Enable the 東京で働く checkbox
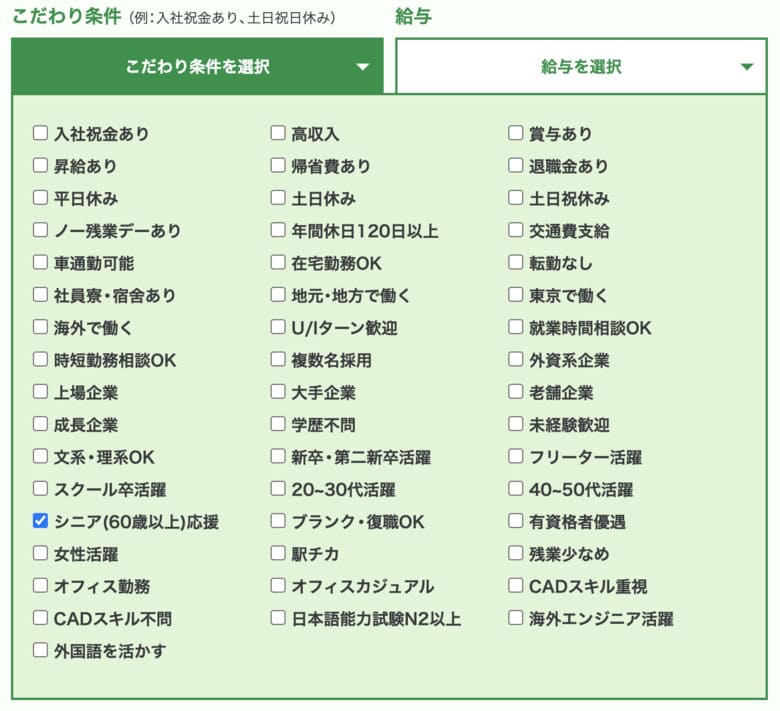 coord(515,295)
